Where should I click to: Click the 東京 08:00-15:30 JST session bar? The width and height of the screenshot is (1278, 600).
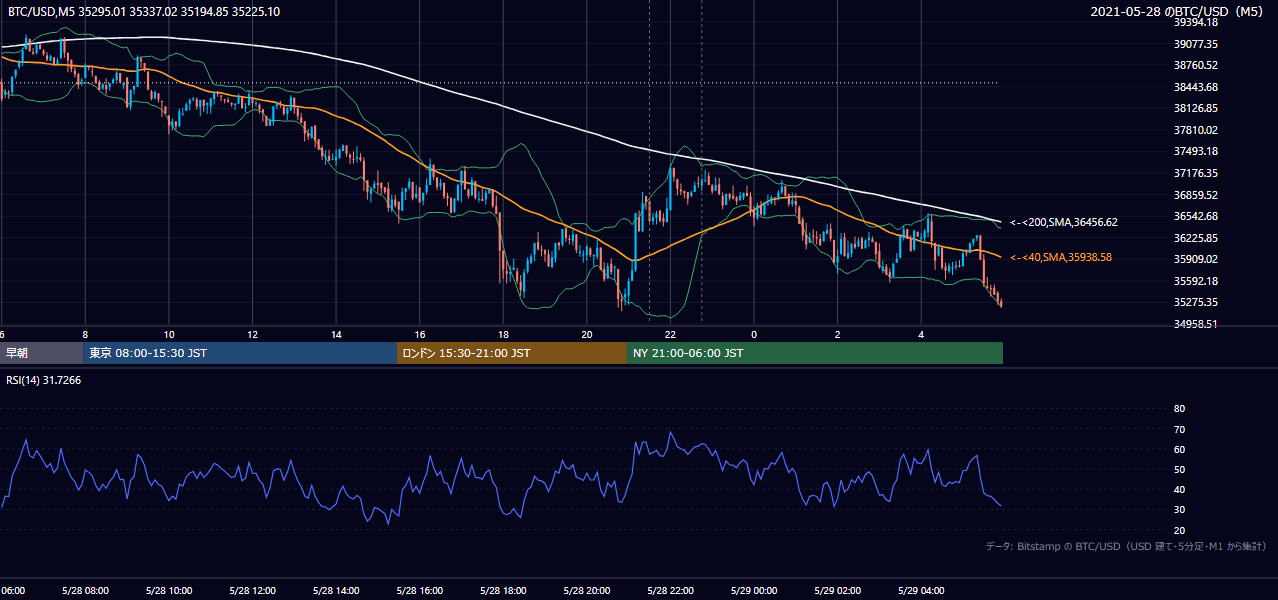[240, 353]
